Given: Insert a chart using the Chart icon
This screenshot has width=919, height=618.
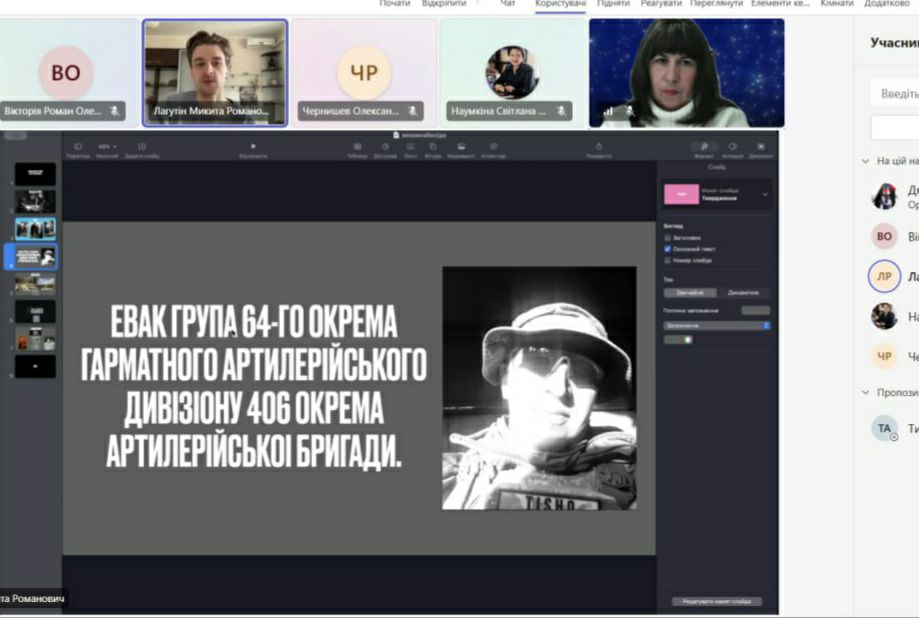Looking at the screenshot, I should [x=384, y=146].
